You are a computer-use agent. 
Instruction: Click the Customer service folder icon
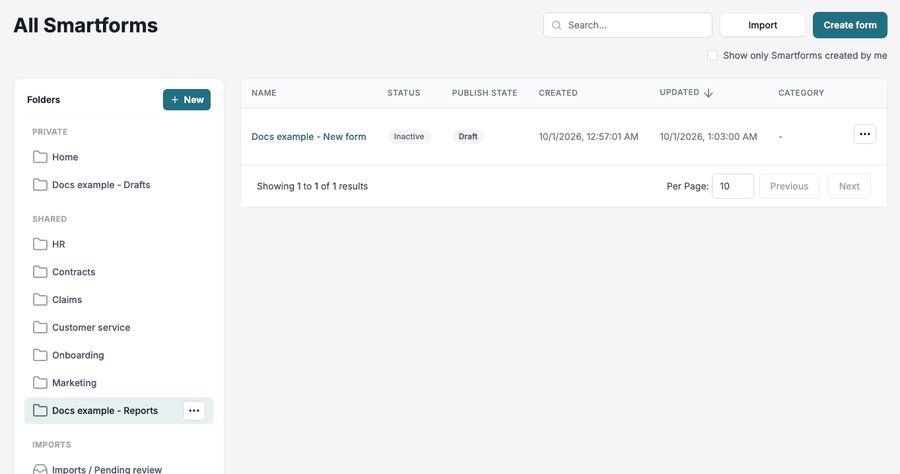coord(40,327)
